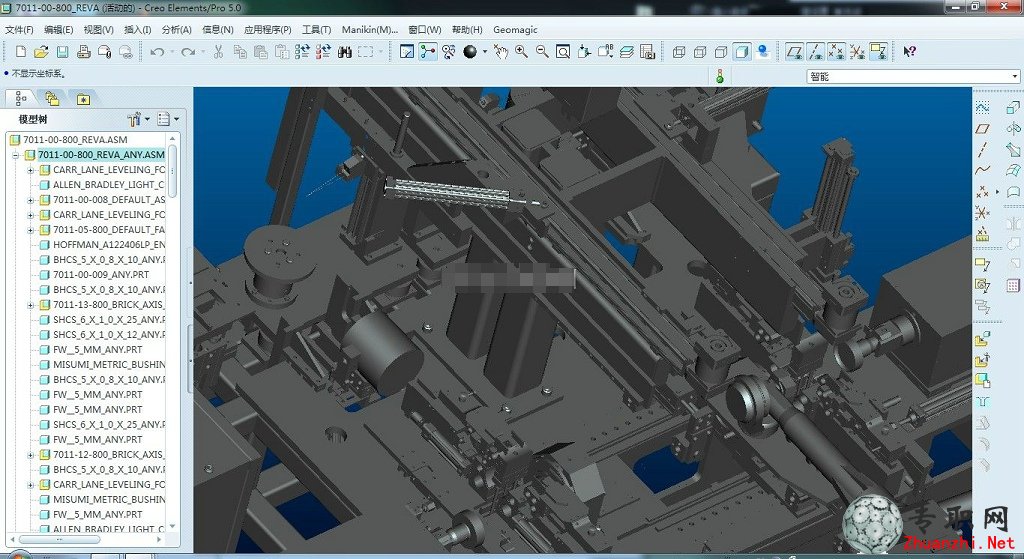
Task: Collapse the 7011-00-800_REVA_ANY.ASM node
Action: click(16, 155)
